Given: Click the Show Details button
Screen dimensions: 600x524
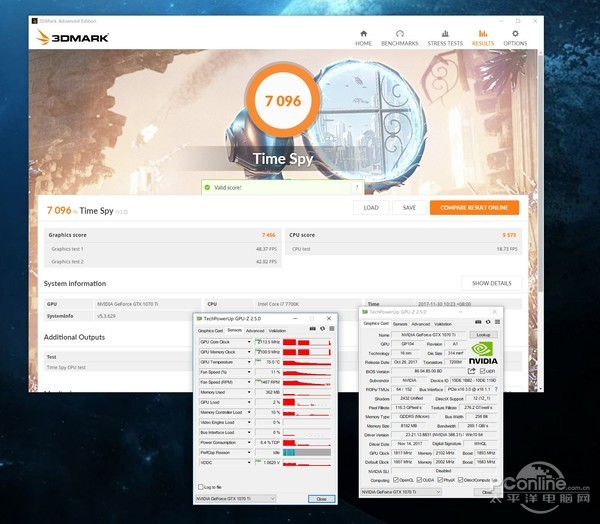Looking at the screenshot, I should coord(493,283).
